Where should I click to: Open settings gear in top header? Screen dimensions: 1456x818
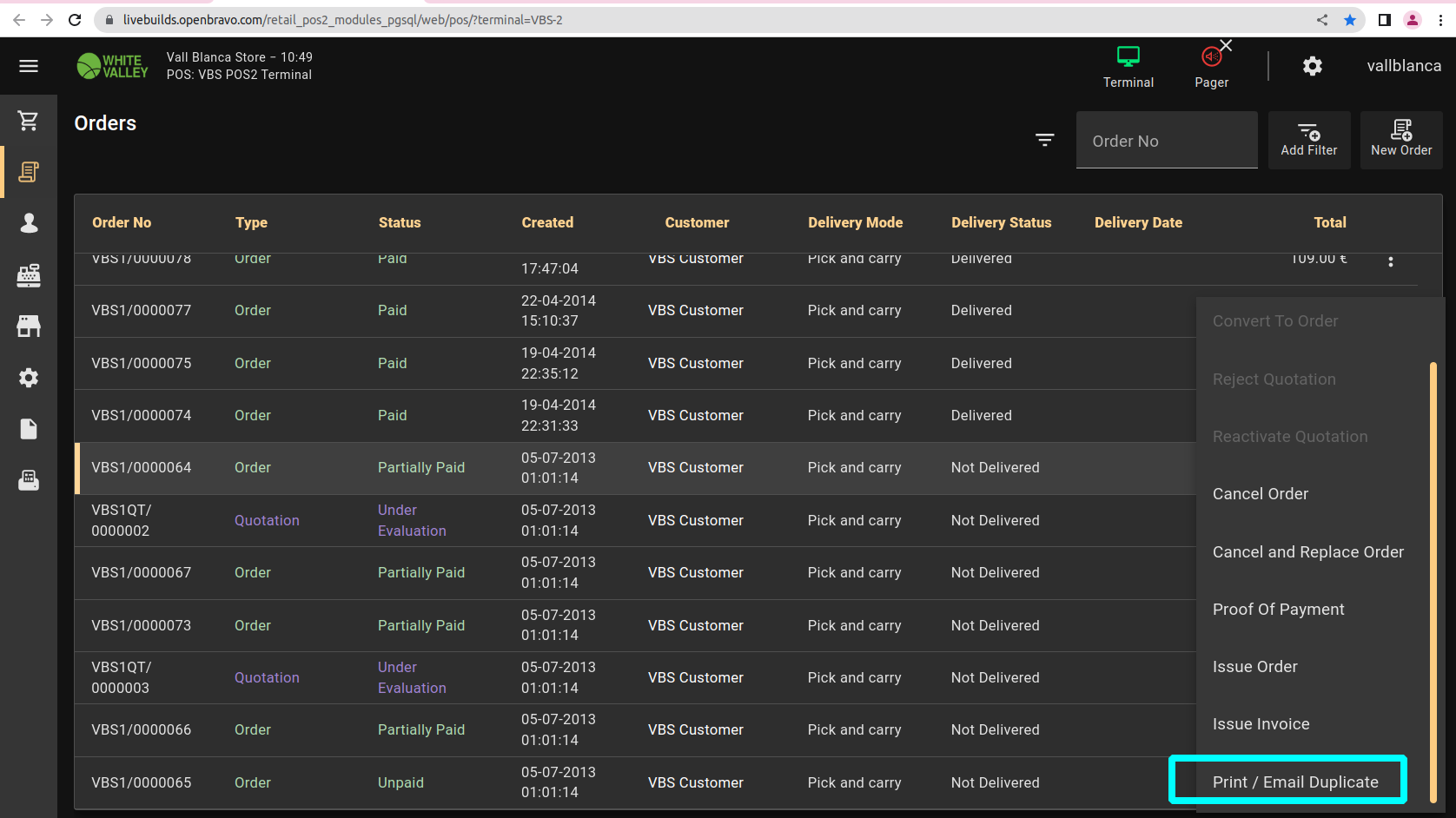pyautogui.click(x=1312, y=66)
